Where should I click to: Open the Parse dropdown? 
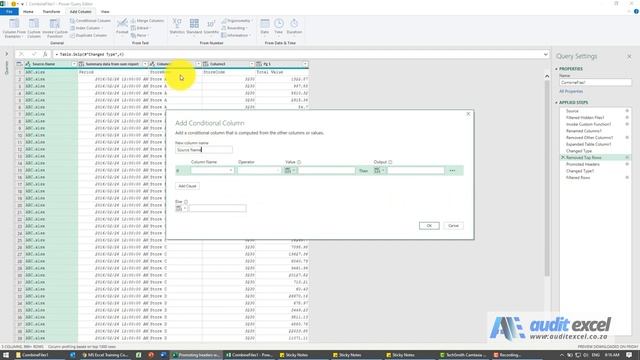click(x=140, y=36)
